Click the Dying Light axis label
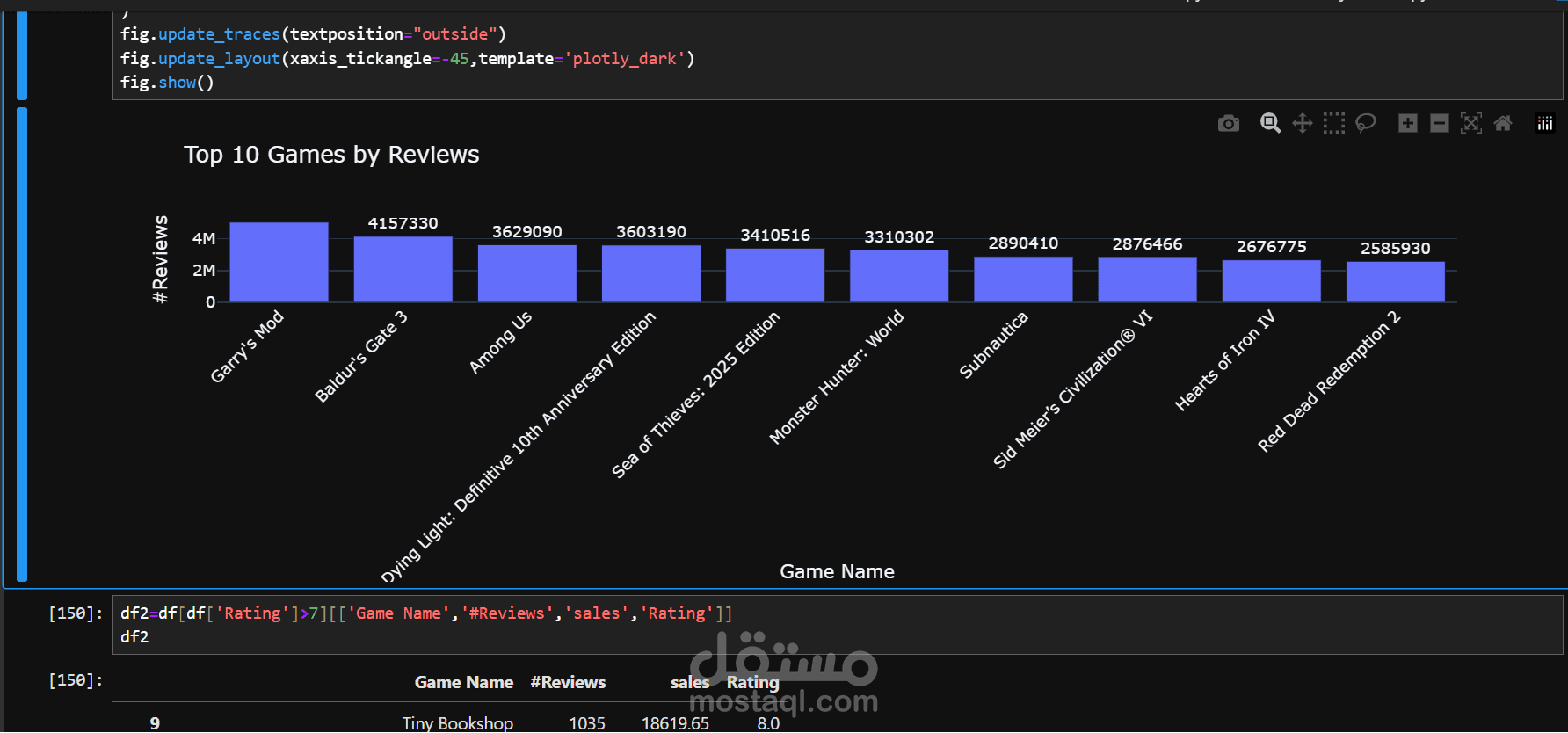This screenshot has width=1568, height=733. tap(519, 446)
